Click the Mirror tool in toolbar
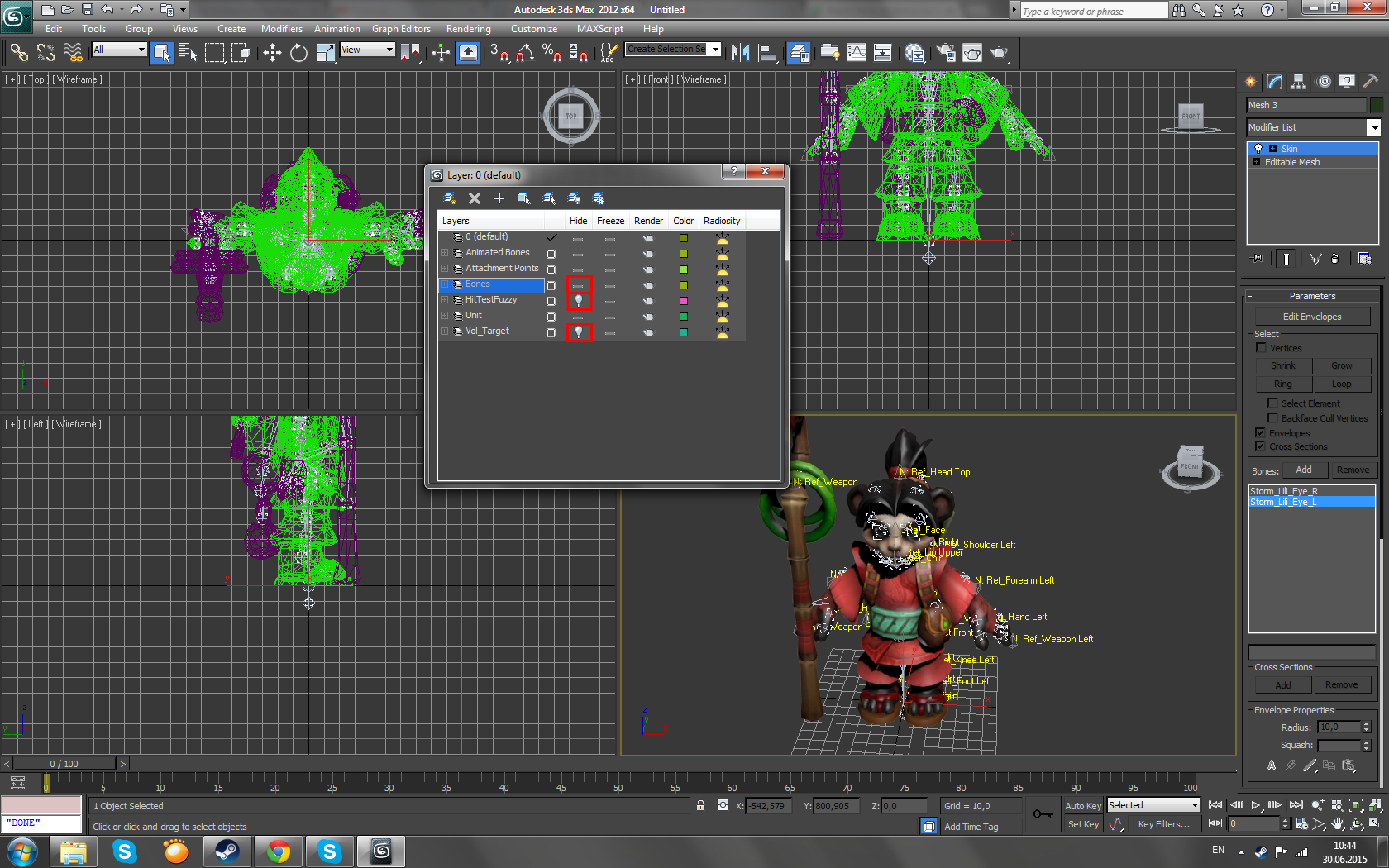 (x=741, y=53)
